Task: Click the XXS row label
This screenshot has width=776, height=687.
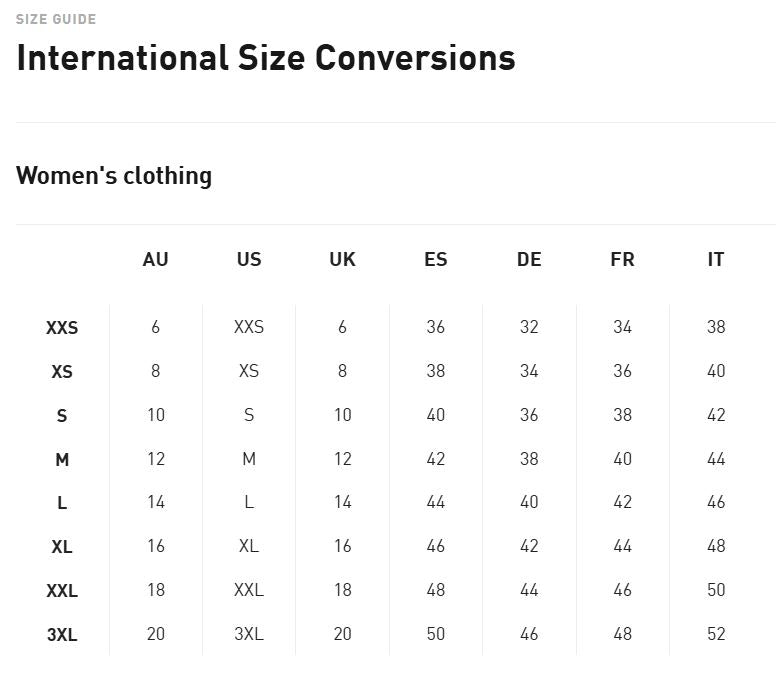Action: click(62, 328)
